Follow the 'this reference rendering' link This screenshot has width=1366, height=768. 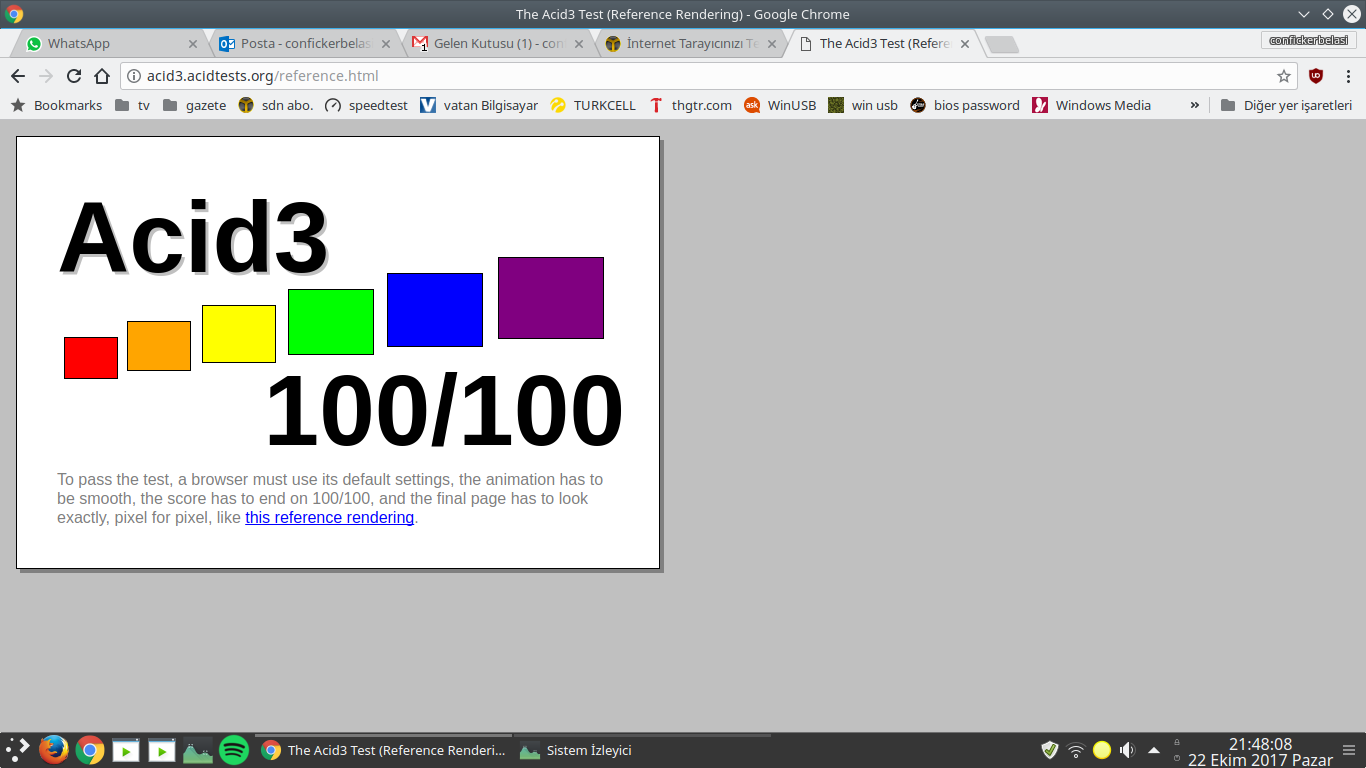tap(329, 517)
